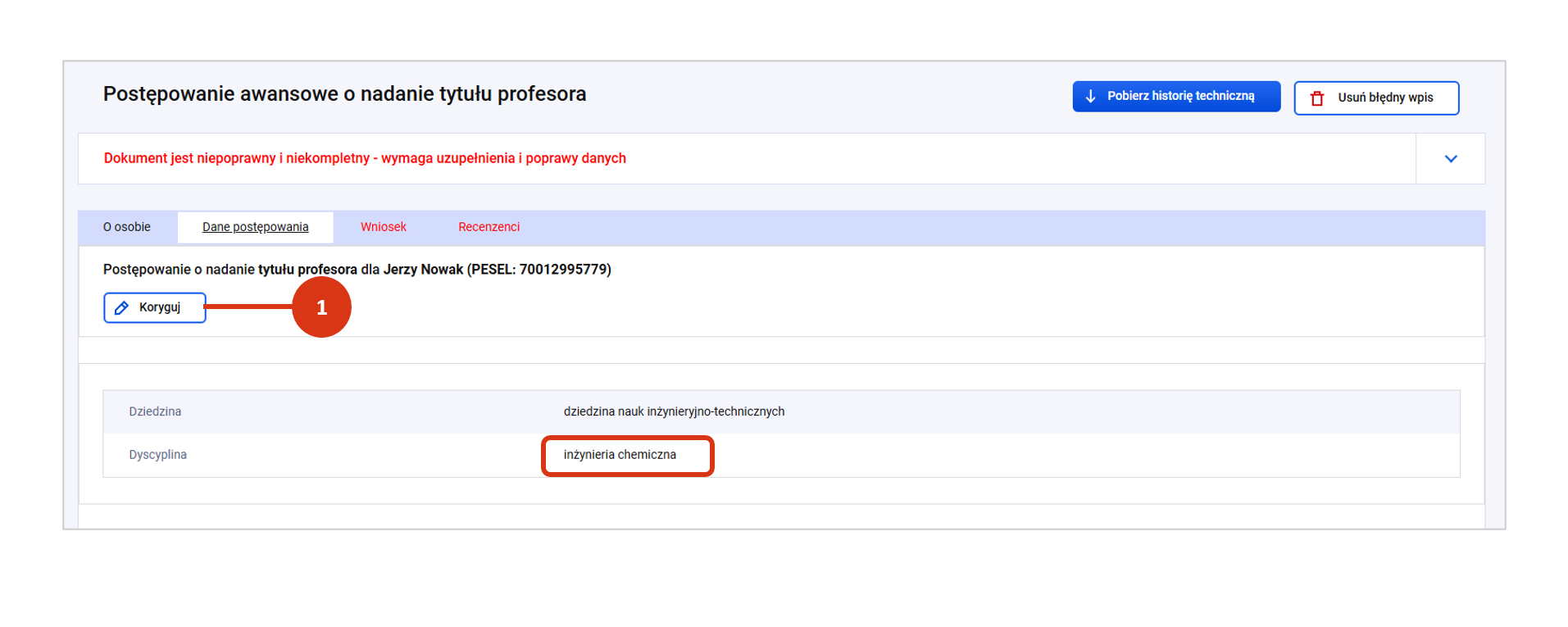Click the red numbered marker 1
1568x627 pixels.
point(321,307)
